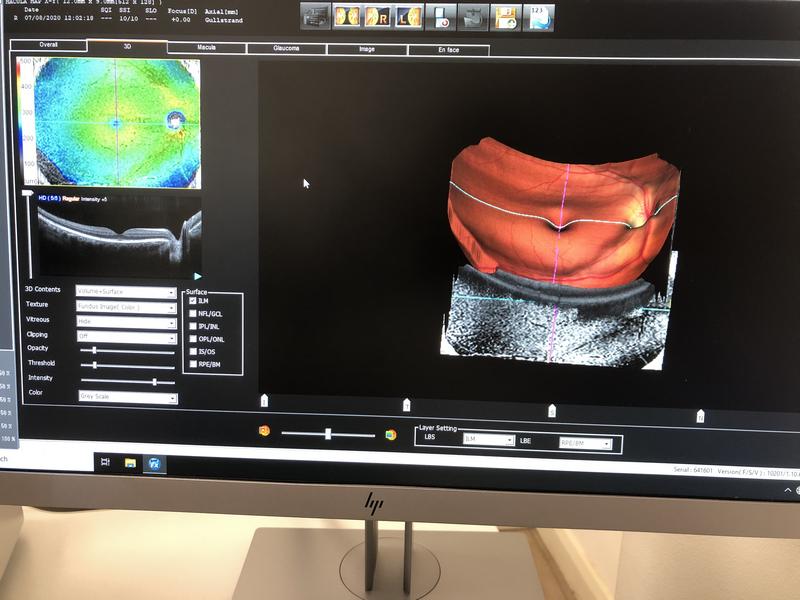
Task: Switch to the Glaucoma tab
Action: [286, 48]
